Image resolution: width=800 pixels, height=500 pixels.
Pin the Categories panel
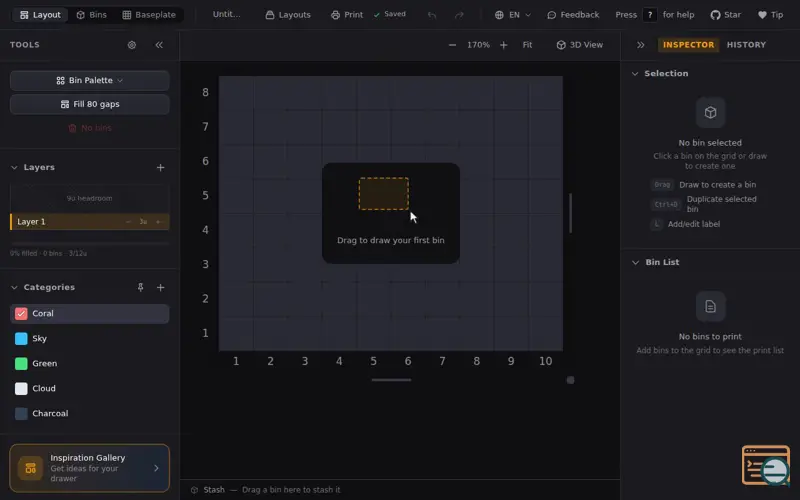point(140,287)
